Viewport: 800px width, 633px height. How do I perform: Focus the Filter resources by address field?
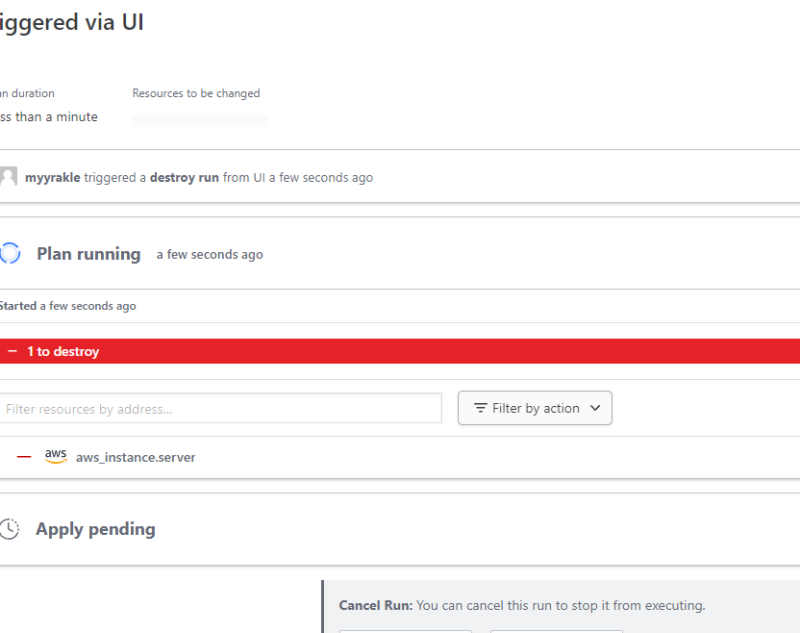[x=220, y=408]
